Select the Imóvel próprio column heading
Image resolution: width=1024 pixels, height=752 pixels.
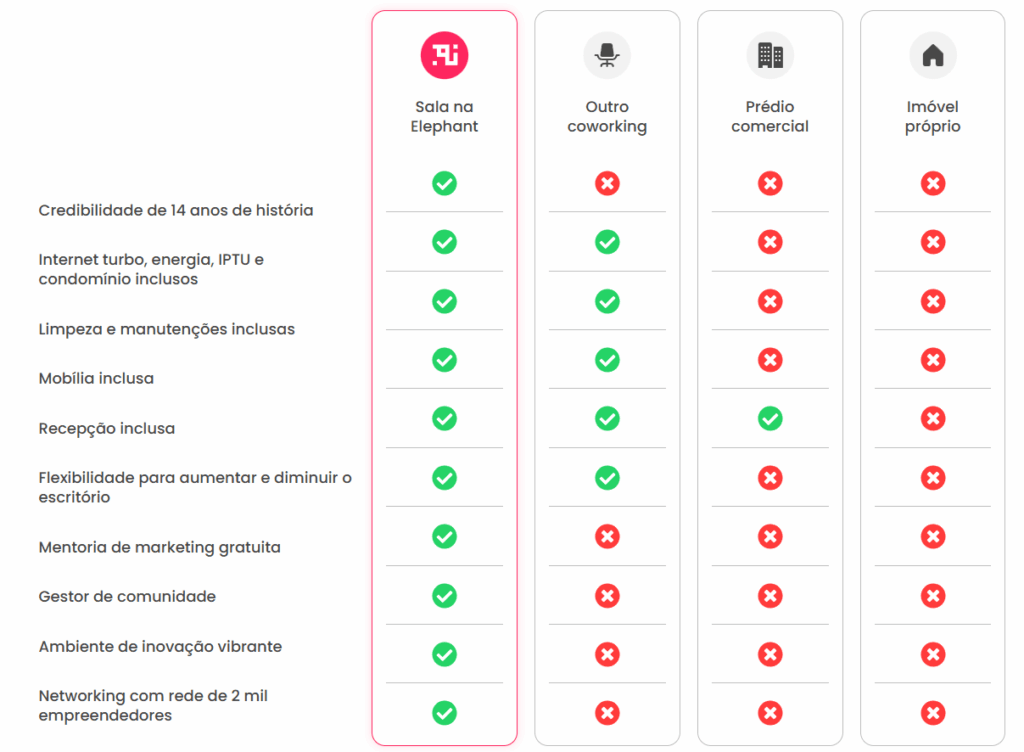click(933, 116)
